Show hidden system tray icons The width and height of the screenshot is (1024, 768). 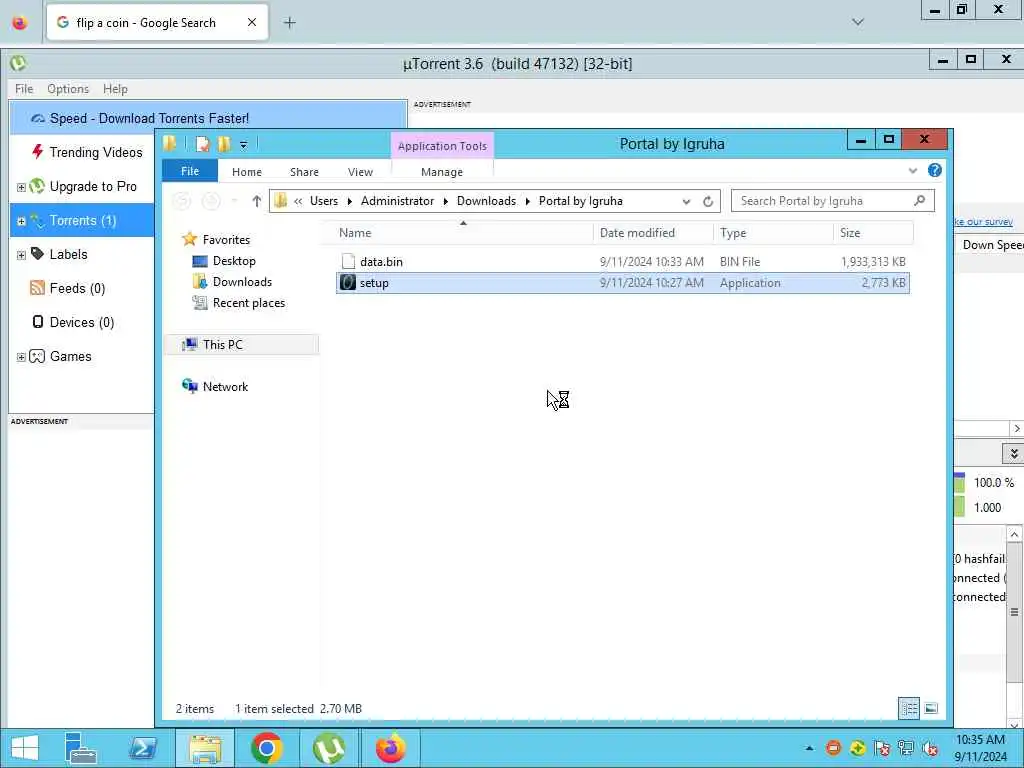click(x=809, y=748)
